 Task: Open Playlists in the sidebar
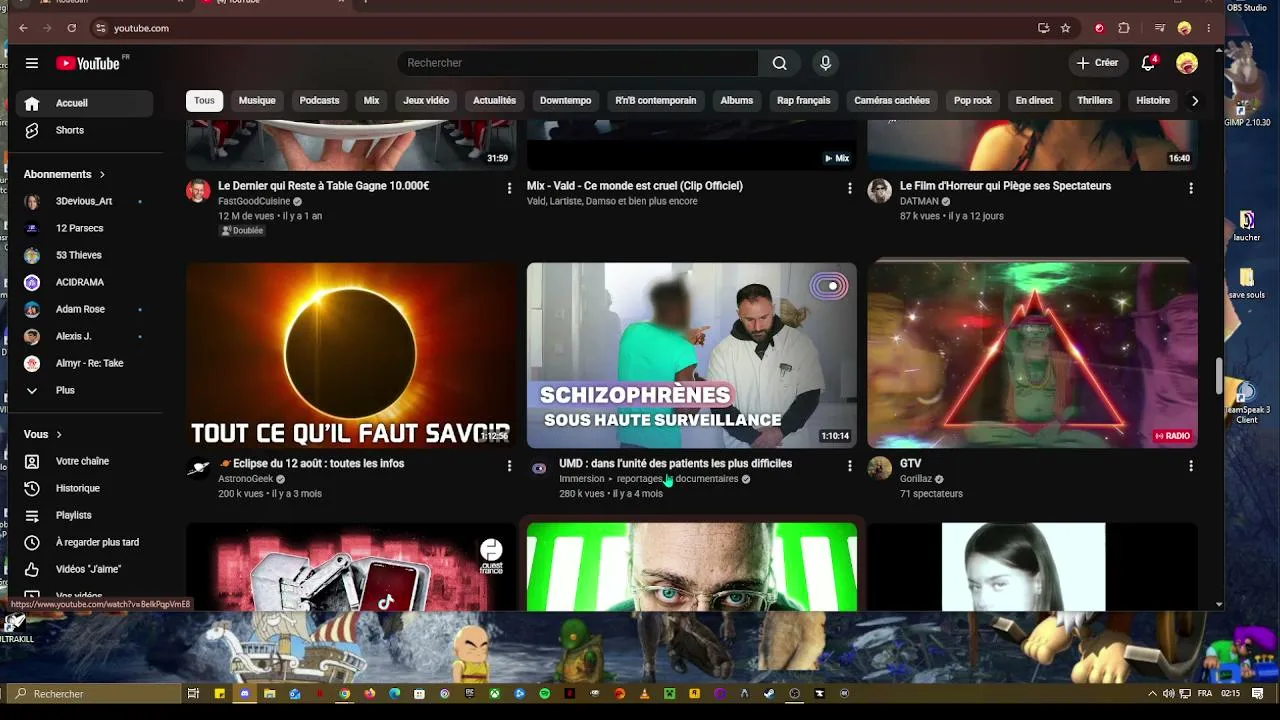tap(85, 515)
